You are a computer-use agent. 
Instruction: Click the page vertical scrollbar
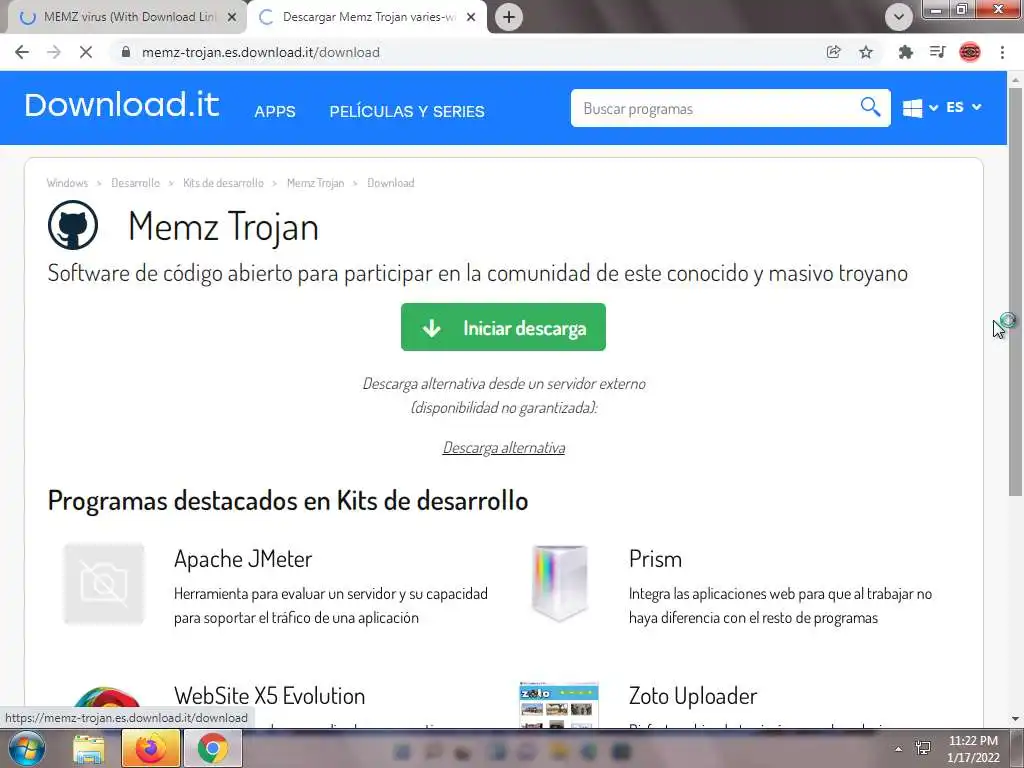(x=1016, y=291)
